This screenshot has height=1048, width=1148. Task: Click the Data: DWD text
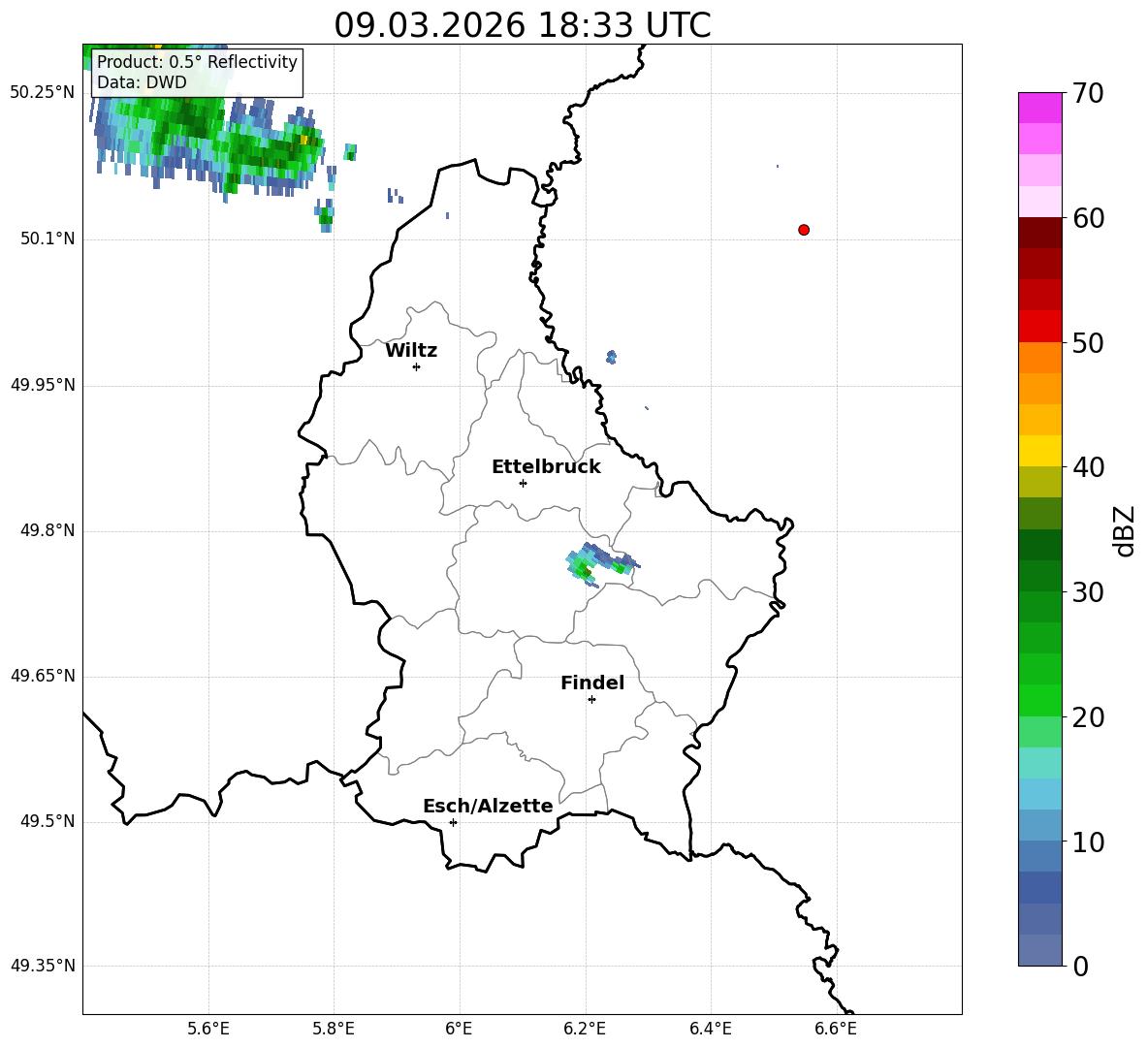coord(142,82)
